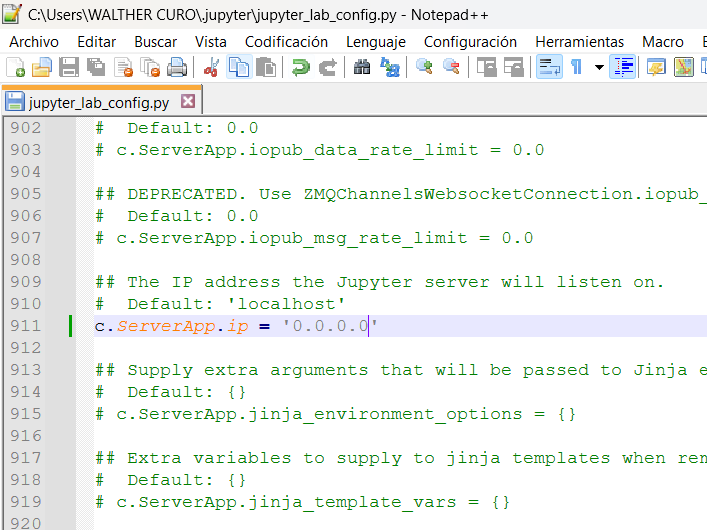Click line number 920 in the margin

(x=26, y=523)
